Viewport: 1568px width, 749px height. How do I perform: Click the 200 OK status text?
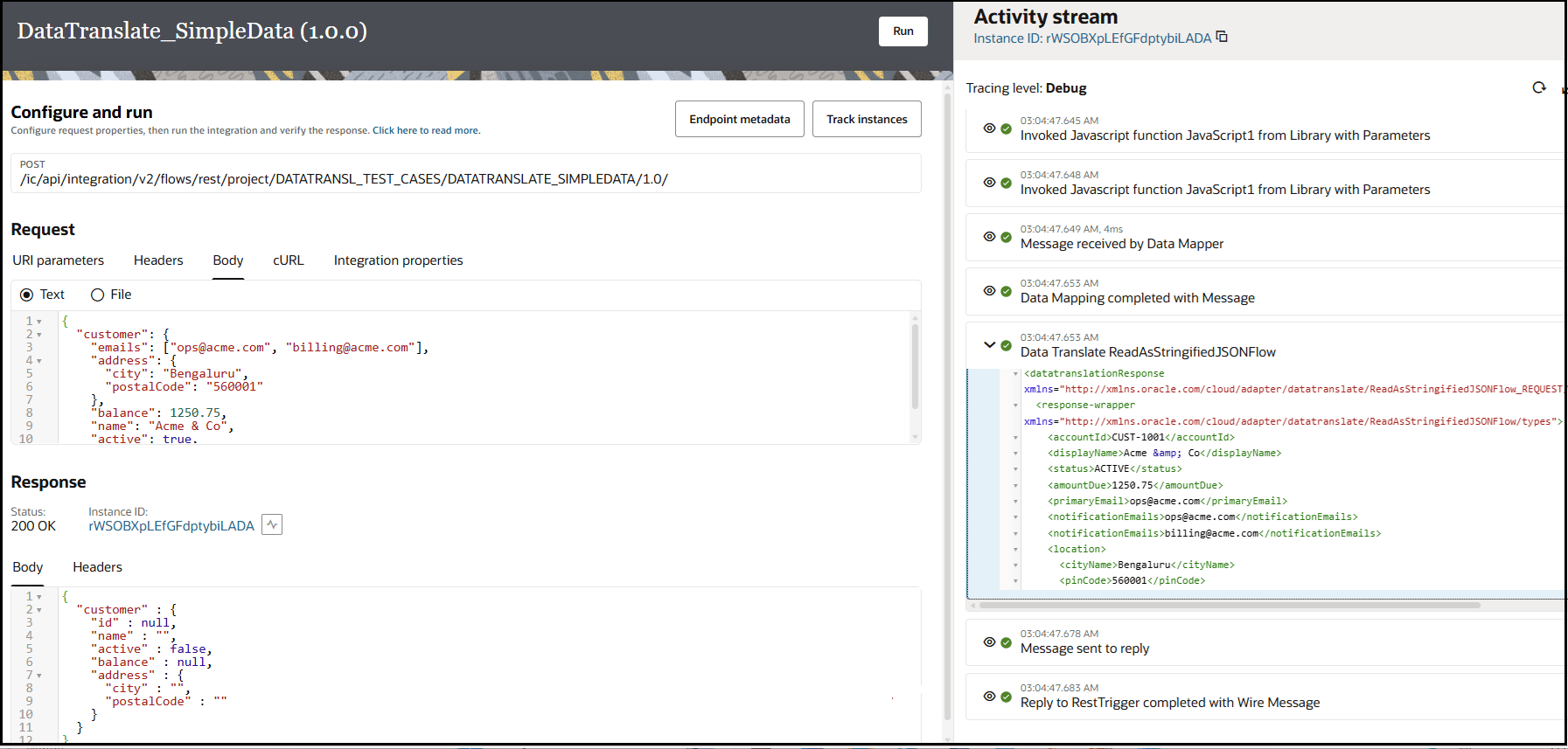pos(33,526)
